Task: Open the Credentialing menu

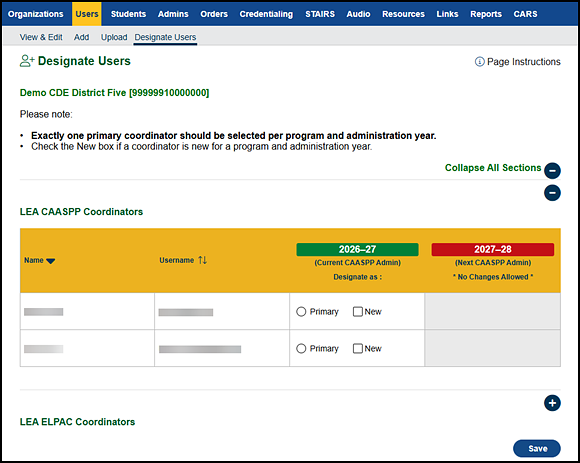Action: pos(266,14)
